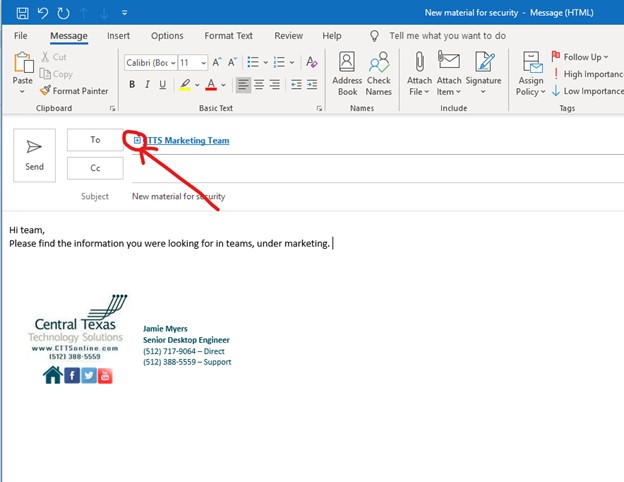
Task: Open Basic Text dialog launcher
Action: [x=319, y=108]
